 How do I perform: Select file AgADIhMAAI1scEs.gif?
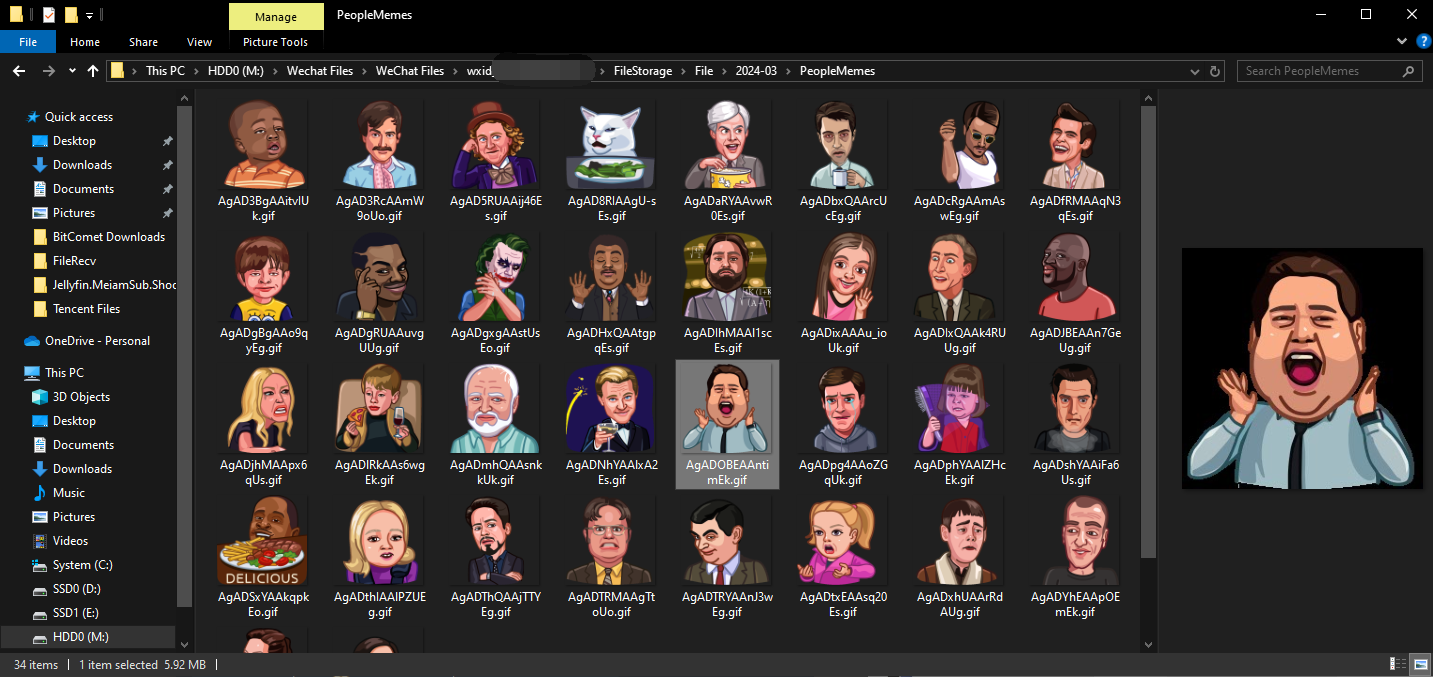click(727, 293)
